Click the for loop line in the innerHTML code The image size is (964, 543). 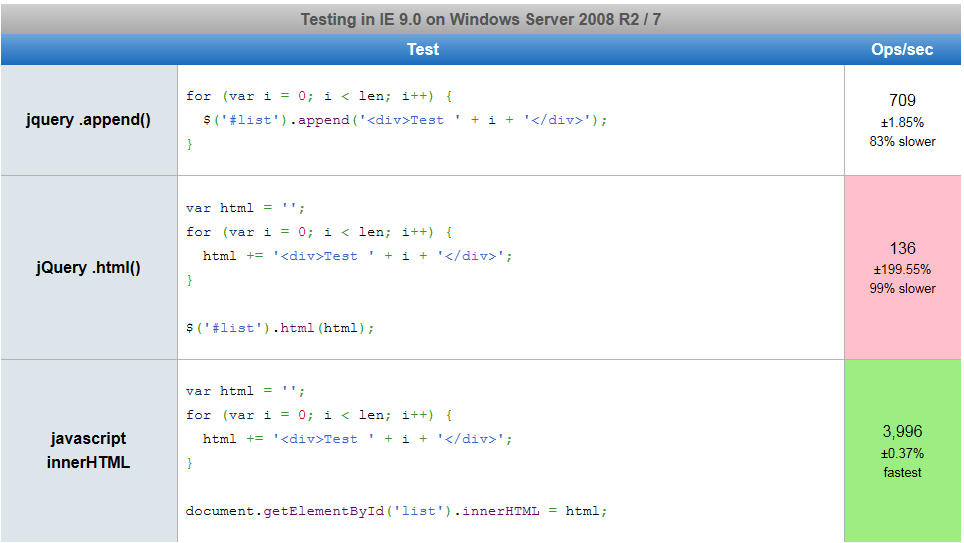[x=319, y=415]
